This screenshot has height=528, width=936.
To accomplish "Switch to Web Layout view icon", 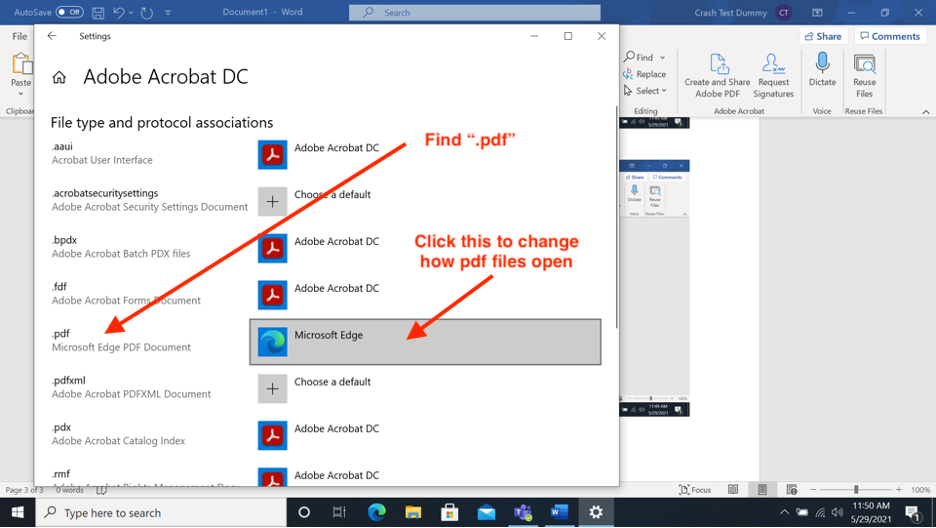I will (792, 490).
